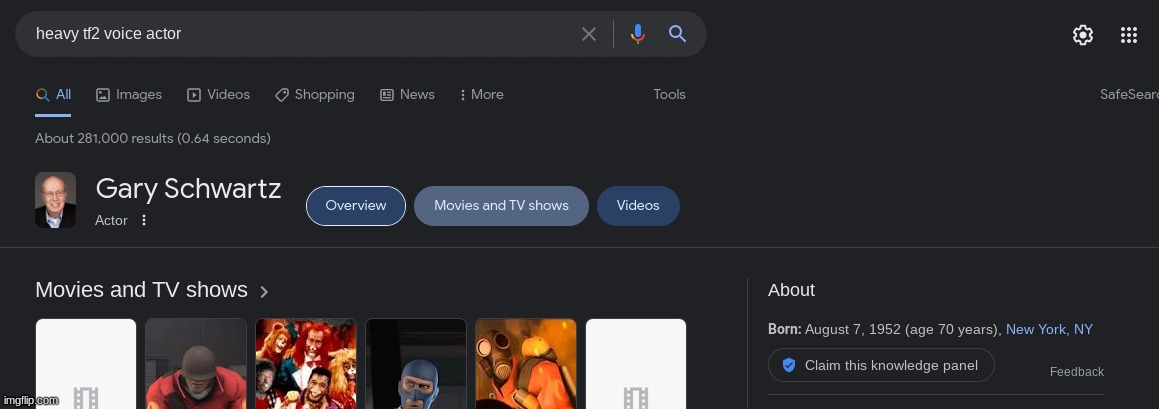The width and height of the screenshot is (1159, 409).
Task: Start voice search with the microphone icon
Action: 637,34
